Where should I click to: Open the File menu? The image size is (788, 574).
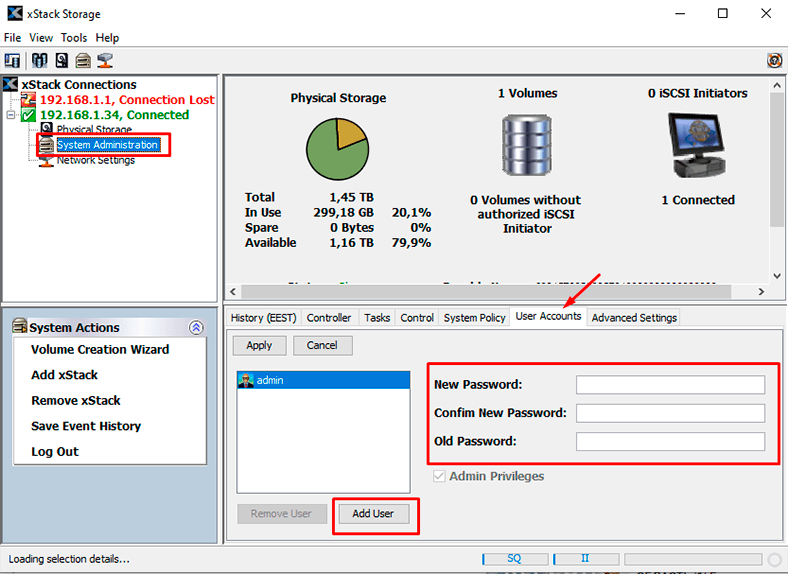13,38
